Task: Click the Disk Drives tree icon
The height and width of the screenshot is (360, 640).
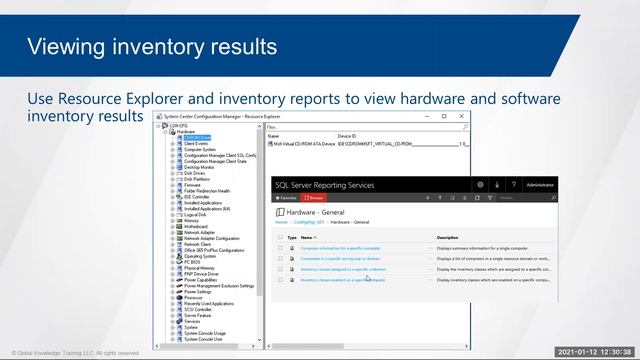Action: 179,173
